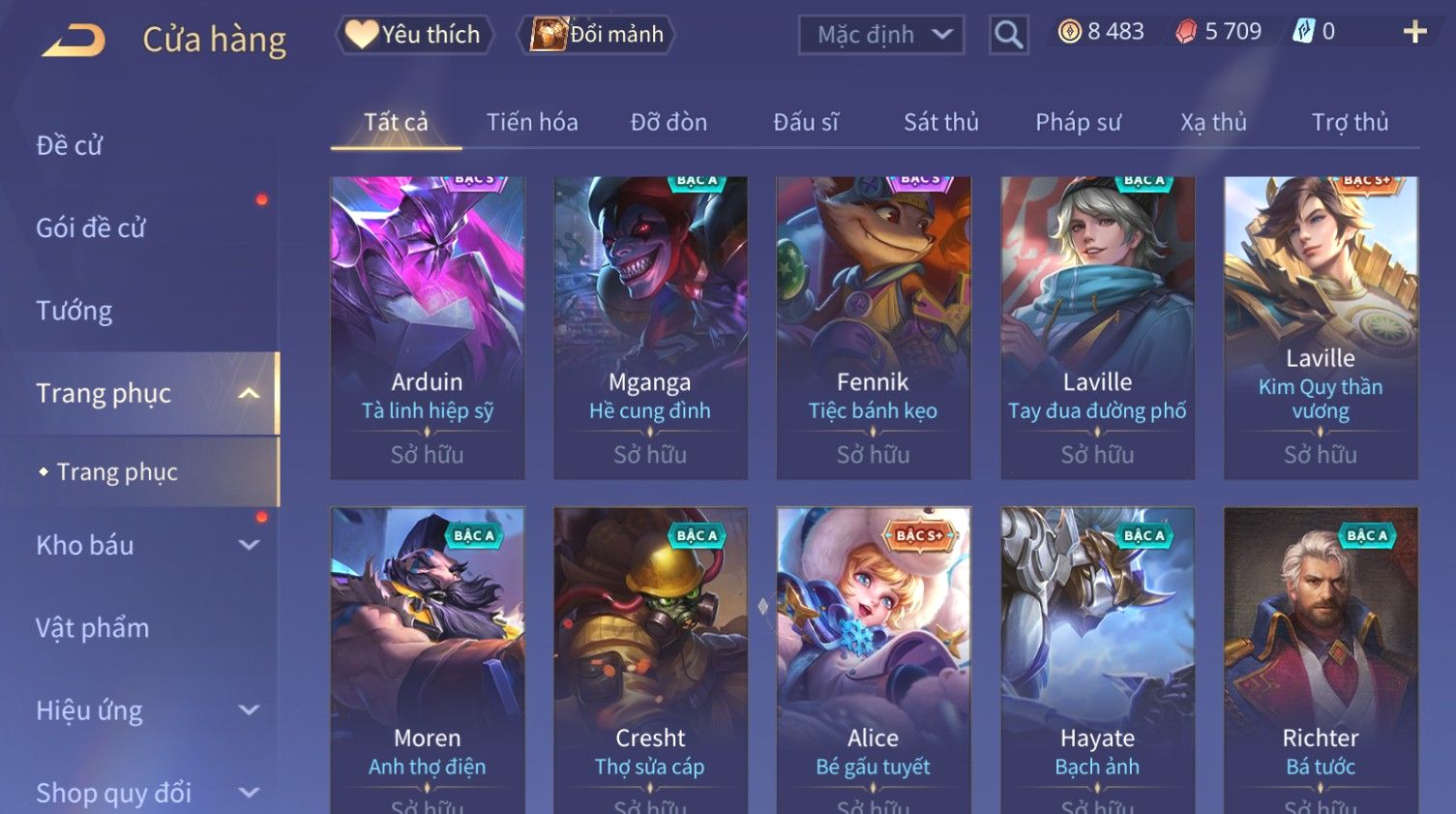Open the Arduin Tà linh hiệp sỹ skin card
The width and height of the screenshot is (1456, 814).
coord(428,327)
